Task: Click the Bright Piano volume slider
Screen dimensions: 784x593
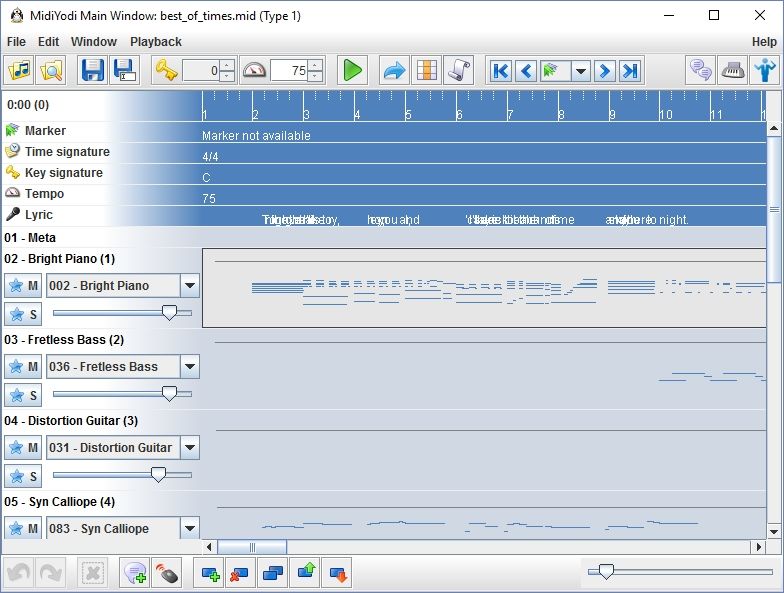Action: (122, 313)
